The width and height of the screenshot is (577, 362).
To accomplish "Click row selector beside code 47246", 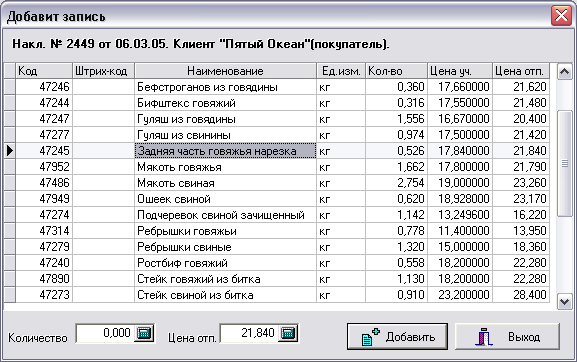I will (10, 87).
